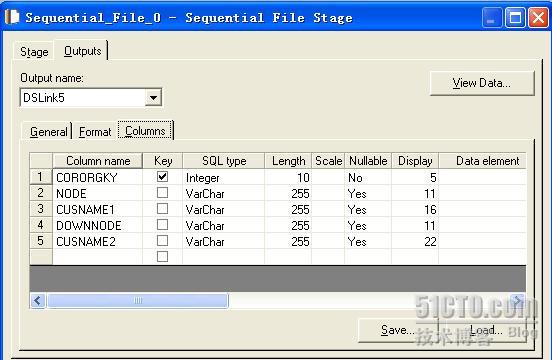Click the DOWNNODE column name cell
552x360 pixels.
tap(98, 225)
